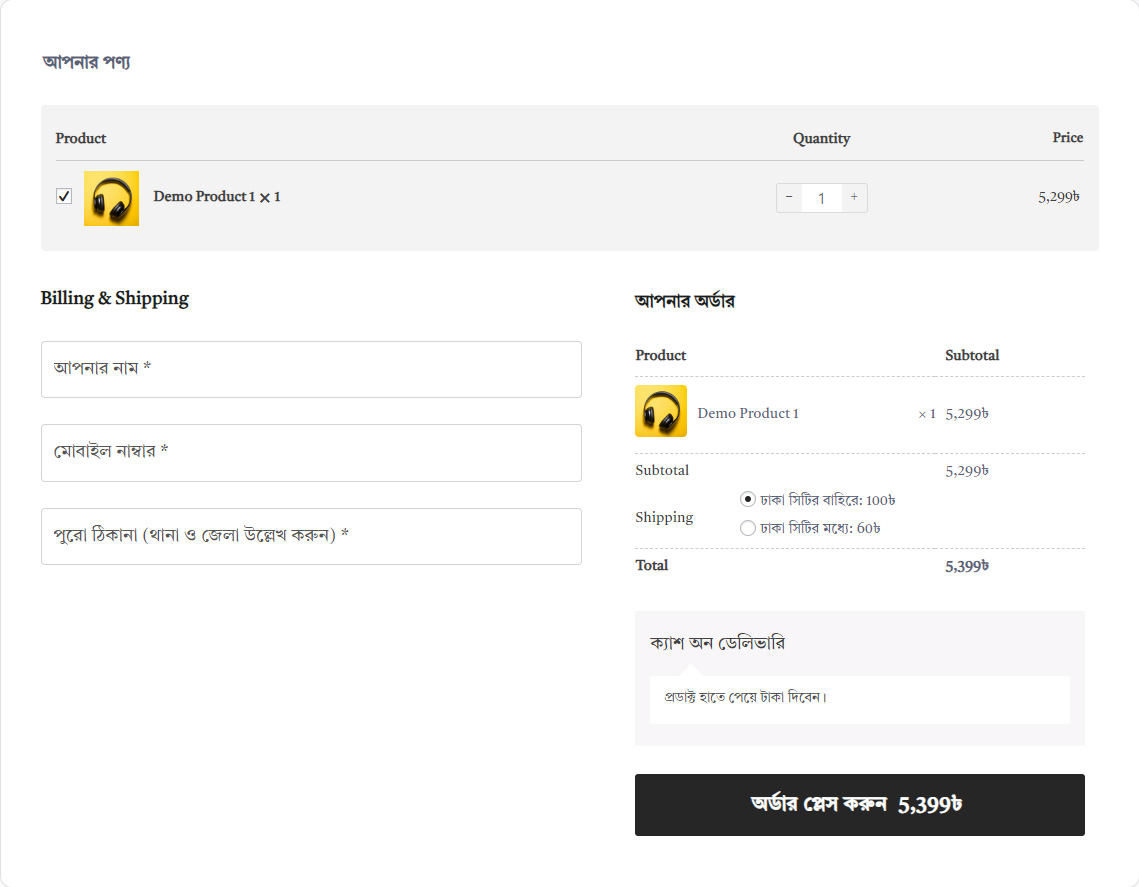Open 'Demo Product 1' in the order summary
Image resolution: width=1139 pixels, height=887 pixels.
pos(747,413)
